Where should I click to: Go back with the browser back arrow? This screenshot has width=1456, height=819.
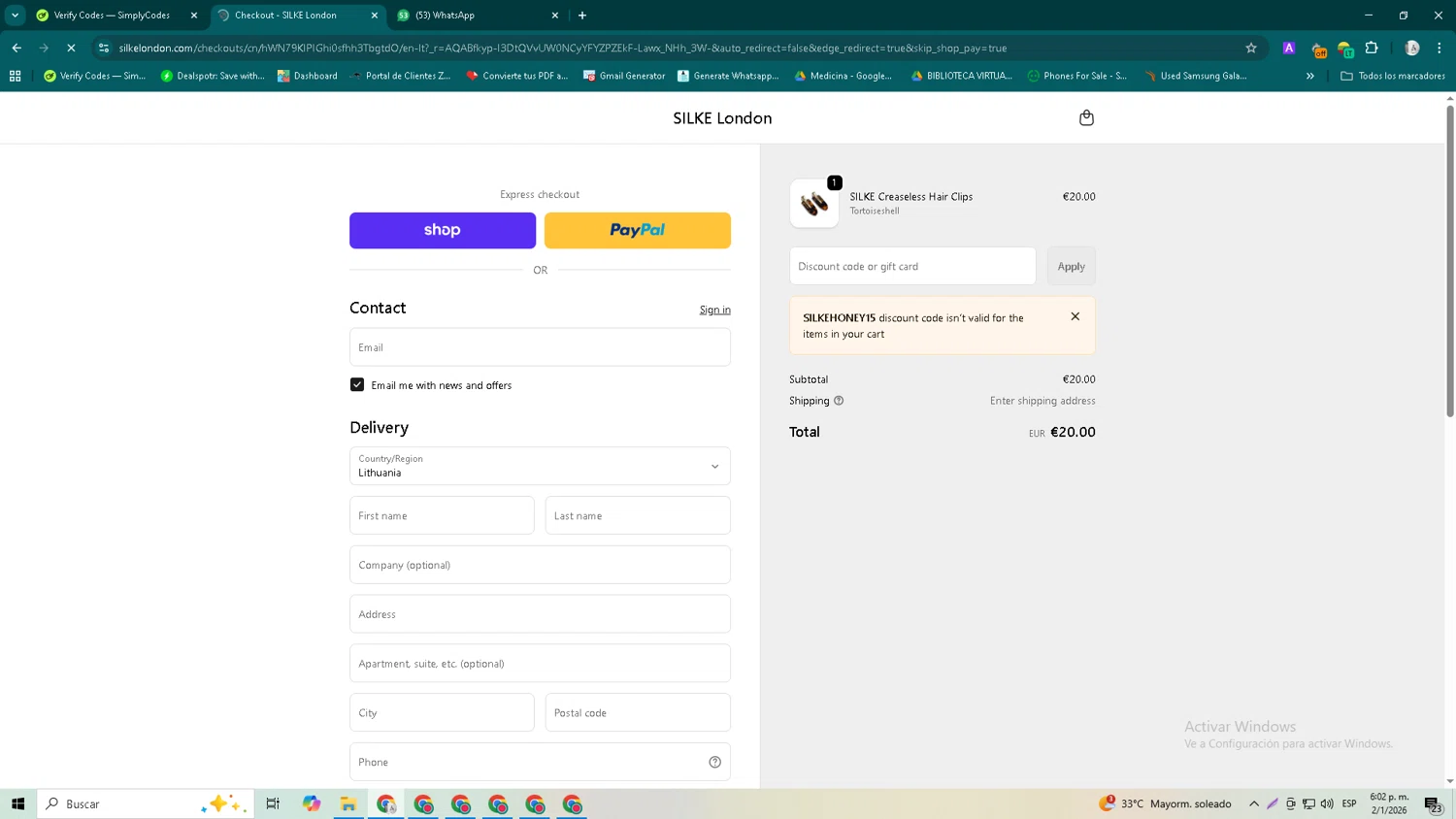pyautogui.click(x=17, y=48)
